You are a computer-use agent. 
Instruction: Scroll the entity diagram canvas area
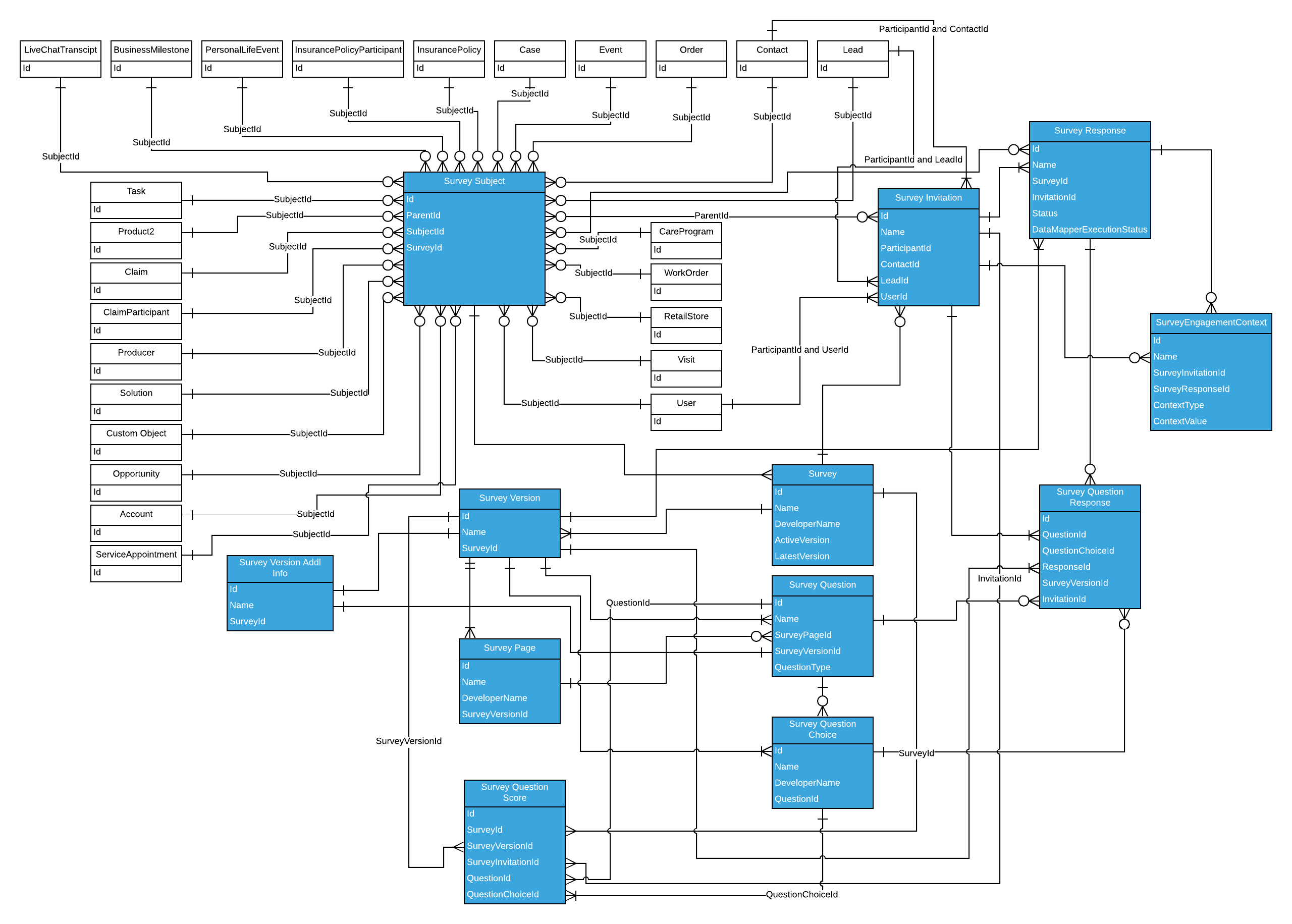(646, 462)
